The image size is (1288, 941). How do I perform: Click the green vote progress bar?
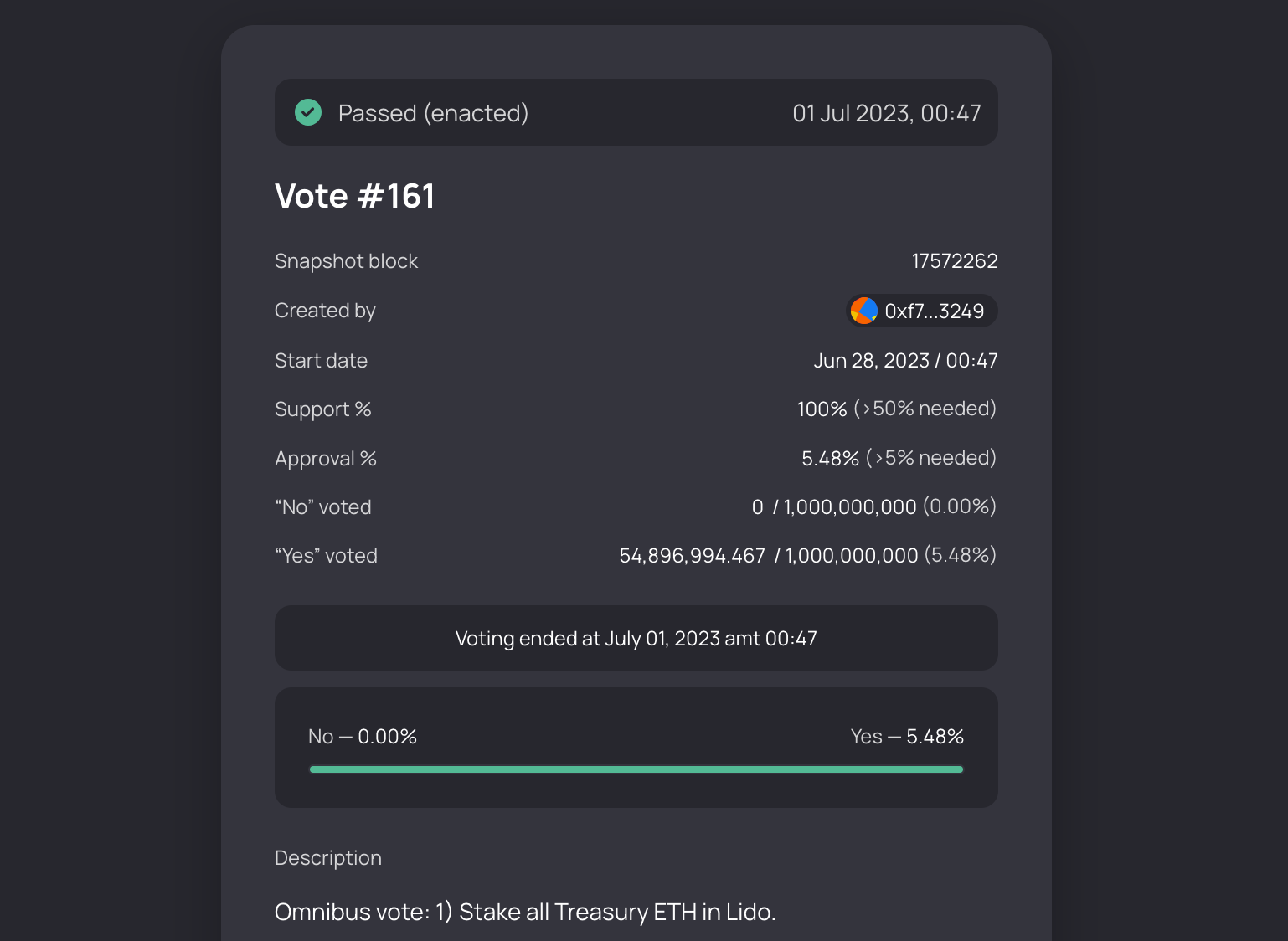click(x=636, y=769)
